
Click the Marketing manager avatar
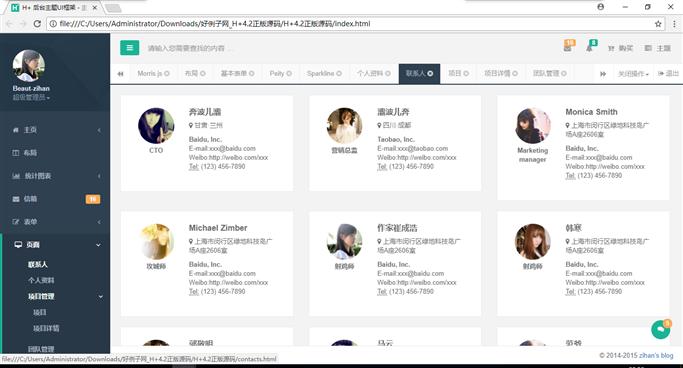[533, 125]
